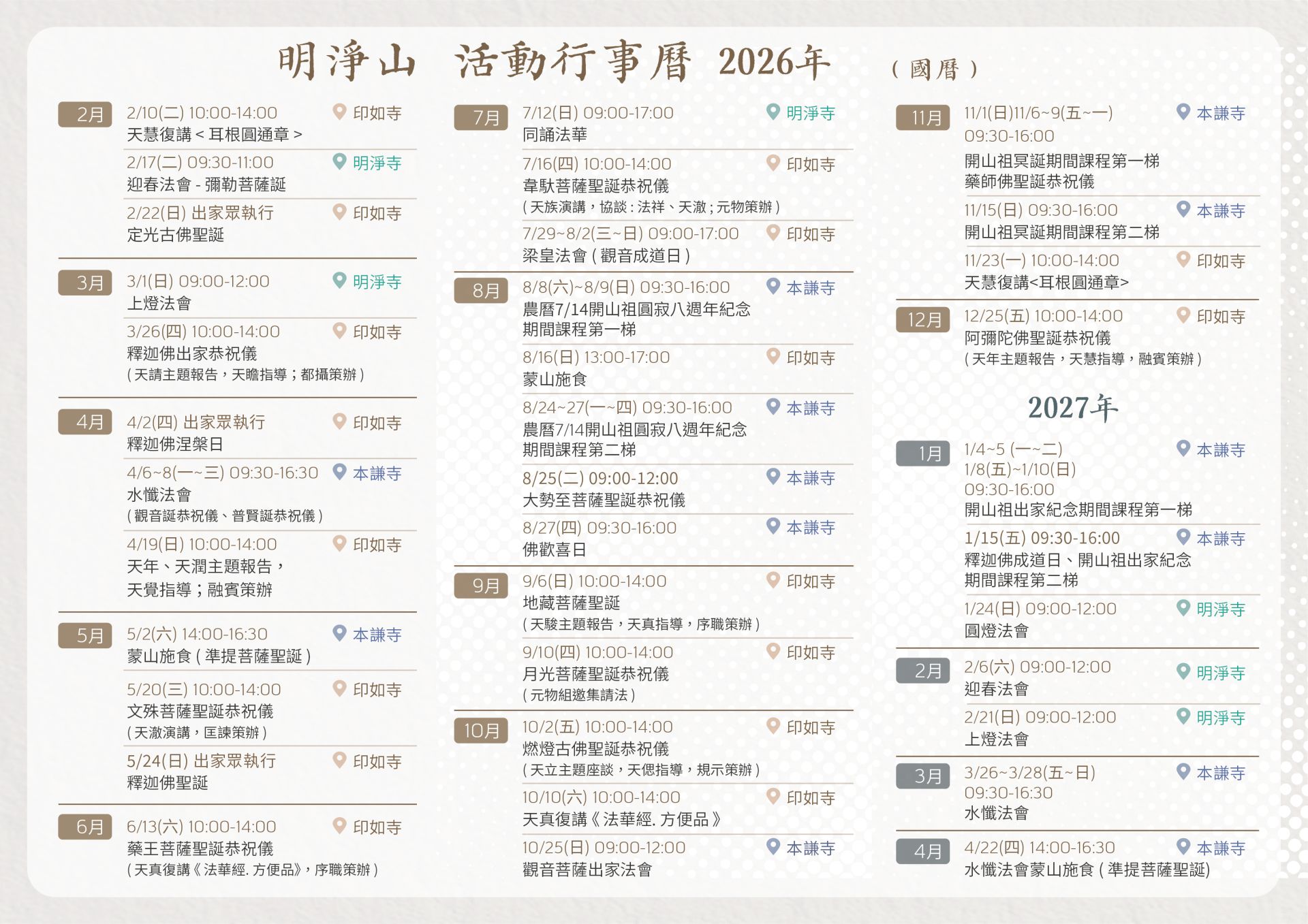This screenshot has width=1308, height=924.
Task: Select the 2月 month label at top left
Action: 85,114
